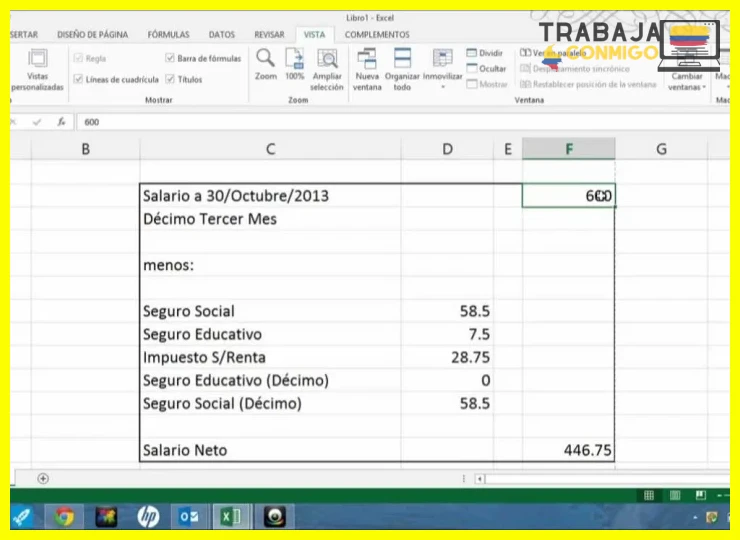Viewport: 740px width, 540px height.
Task: Click Dividir window option
Action: pos(485,53)
